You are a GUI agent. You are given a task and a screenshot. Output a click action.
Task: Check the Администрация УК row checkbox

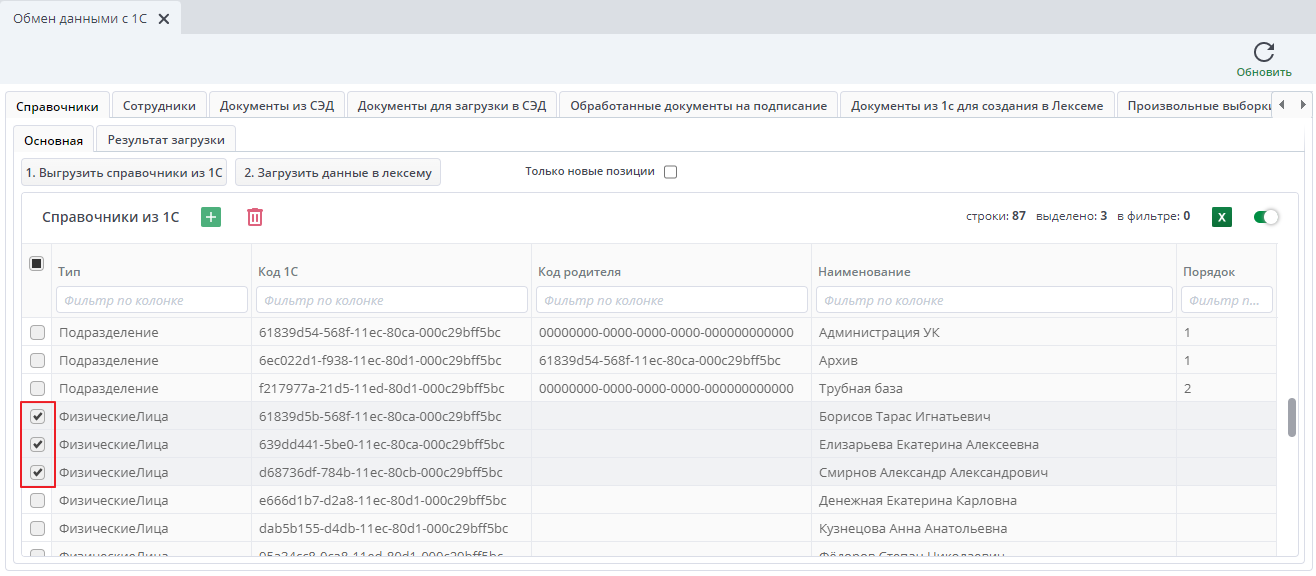click(37, 332)
